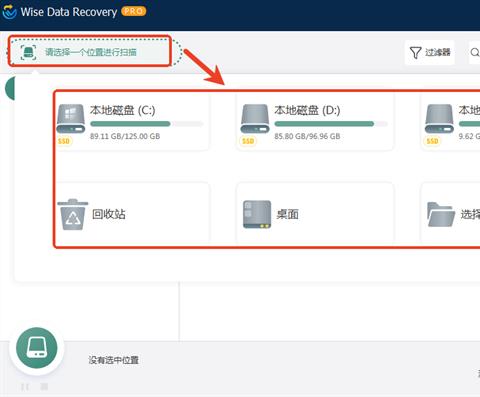
Task: Click the funnel filter icon
Action: [415, 53]
